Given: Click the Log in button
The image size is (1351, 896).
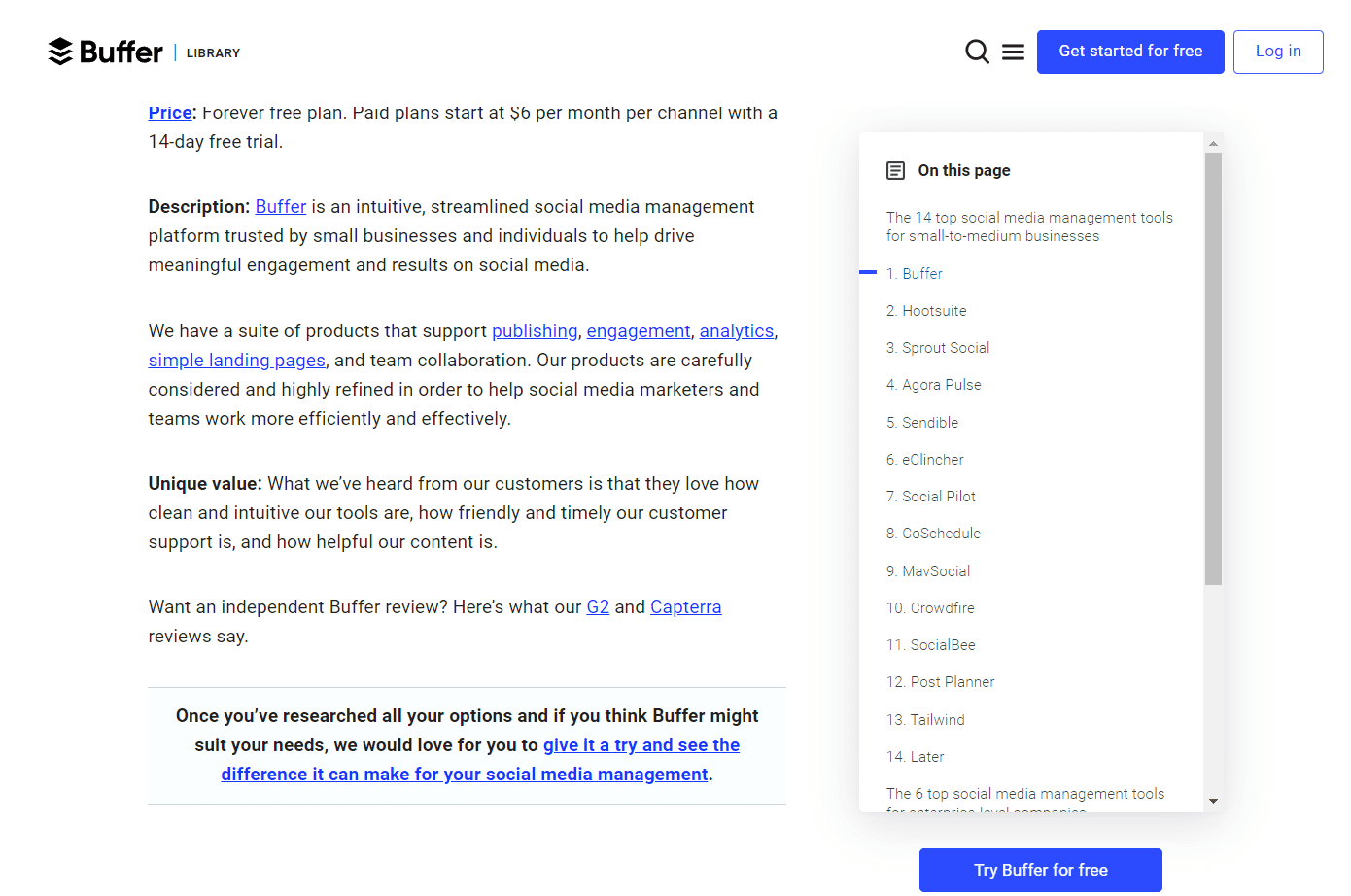Looking at the screenshot, I should [x=1278, y=52].
